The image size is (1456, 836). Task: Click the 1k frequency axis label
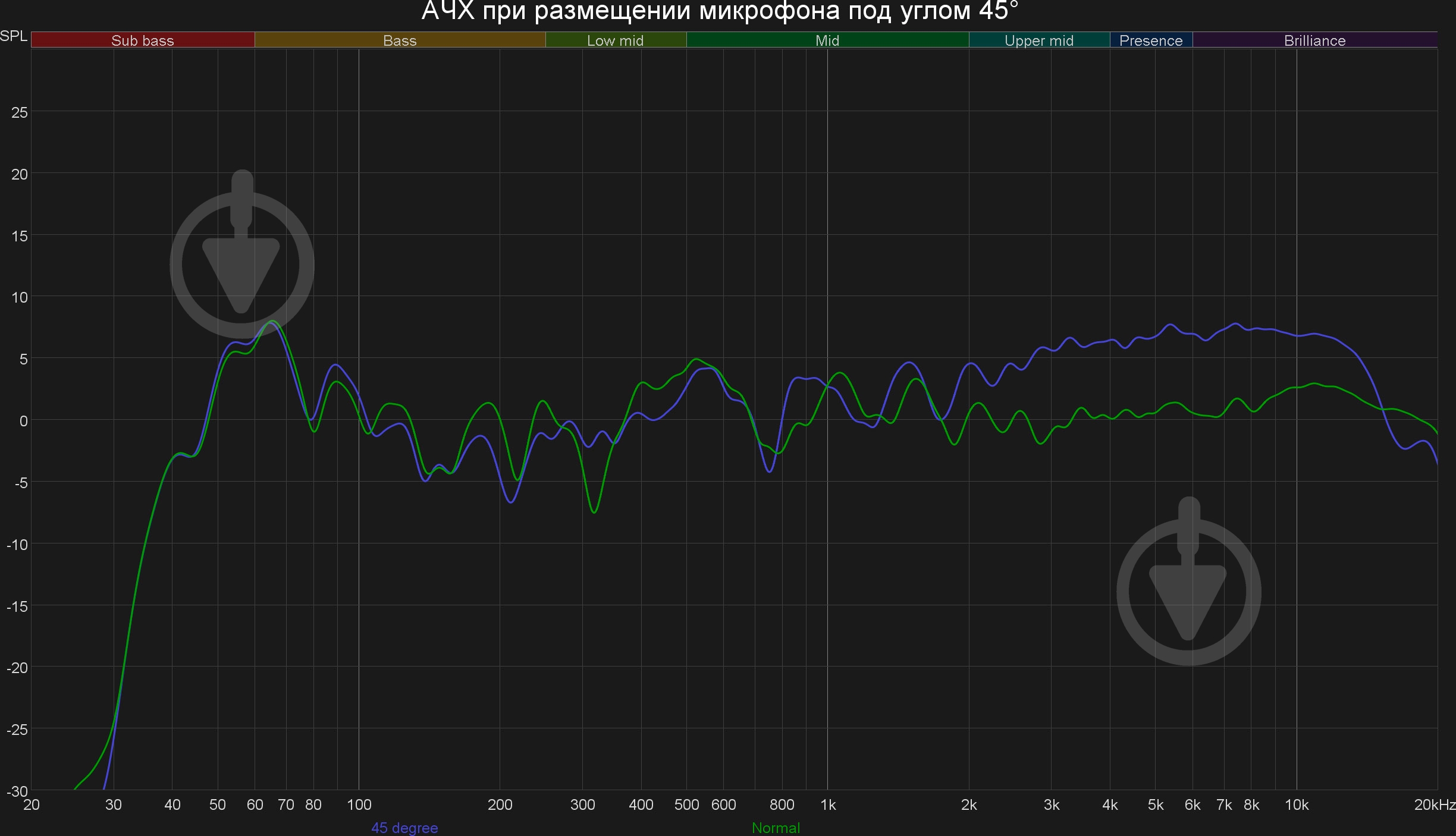[828, 804]
